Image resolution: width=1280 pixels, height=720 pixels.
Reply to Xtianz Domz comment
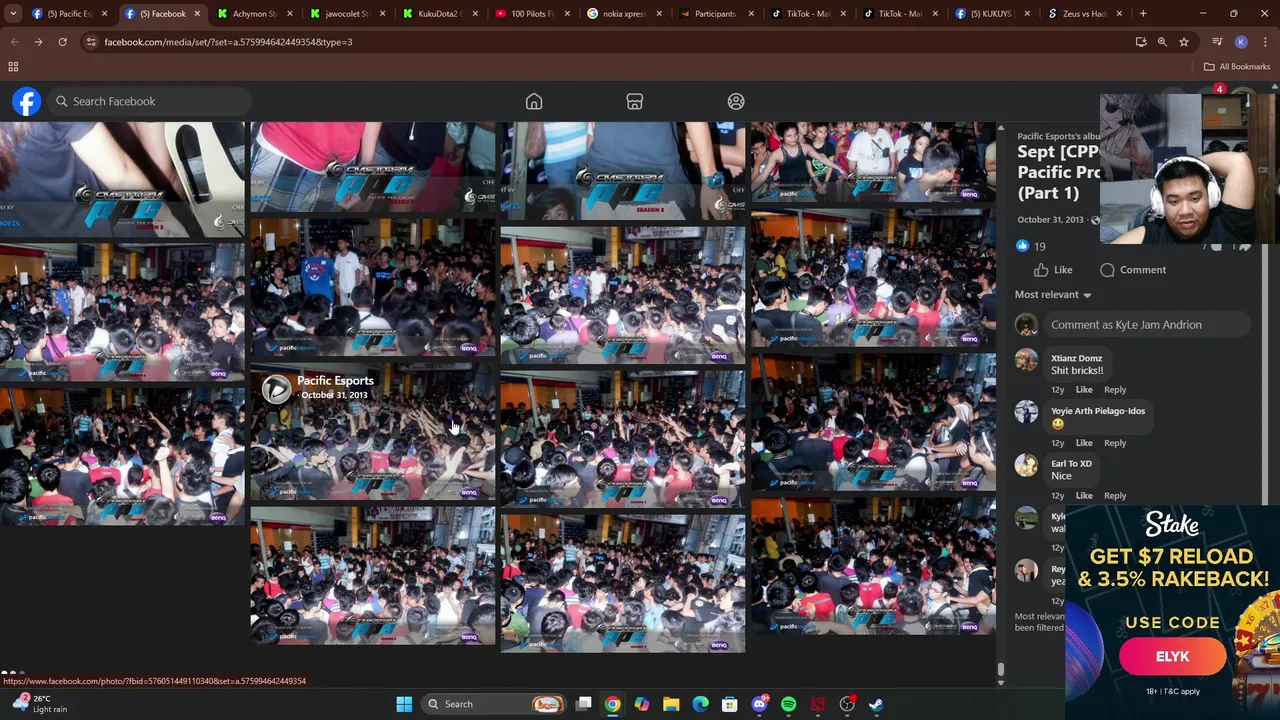pos(1114,390)
